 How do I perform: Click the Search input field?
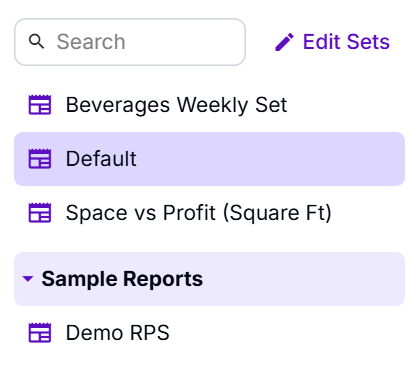click(x=130, y=42)
